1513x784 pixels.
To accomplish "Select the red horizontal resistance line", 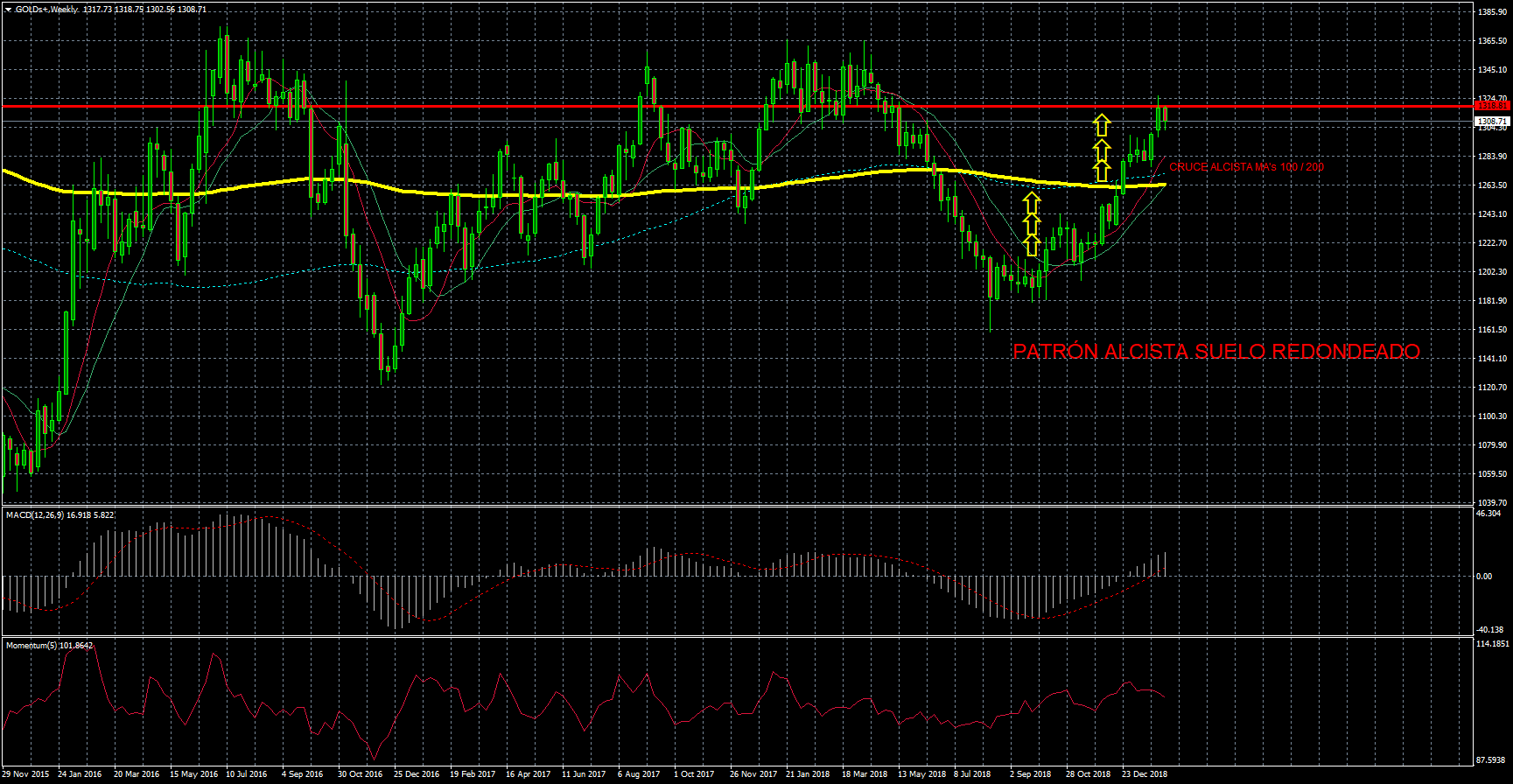I will tap(525, 106).
